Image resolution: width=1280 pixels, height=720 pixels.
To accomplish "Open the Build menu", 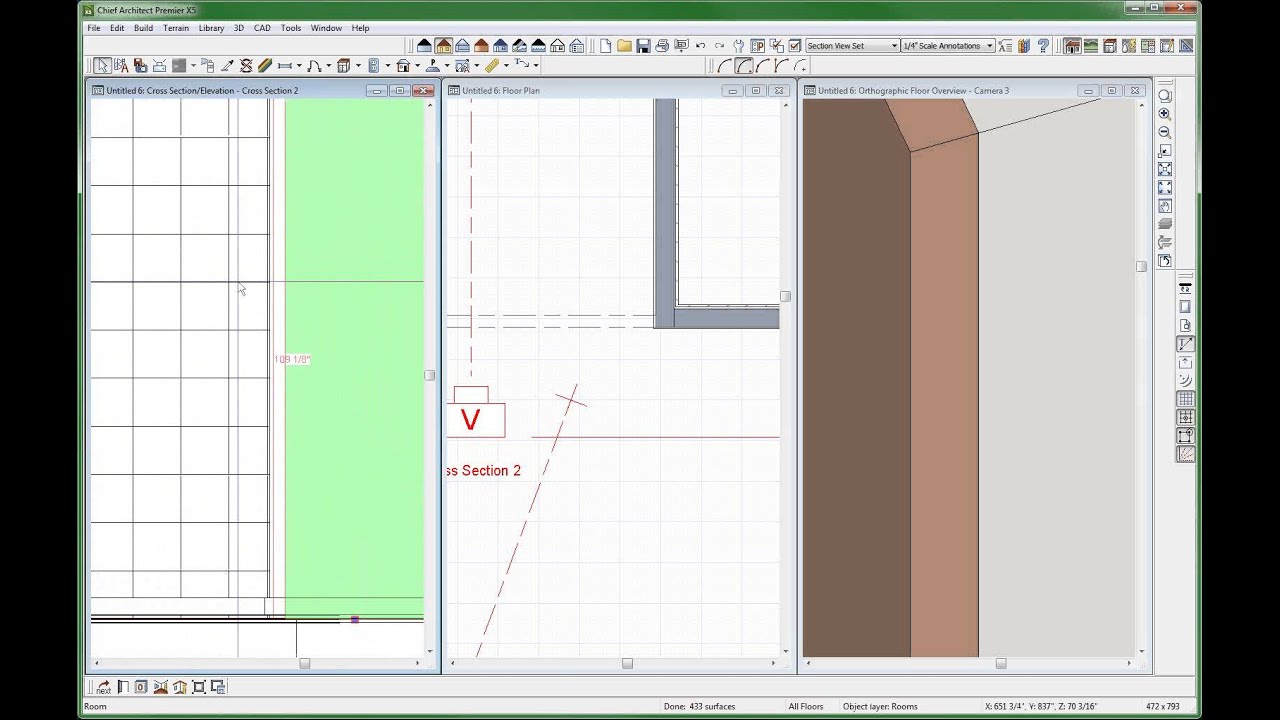I will point(143,28).
